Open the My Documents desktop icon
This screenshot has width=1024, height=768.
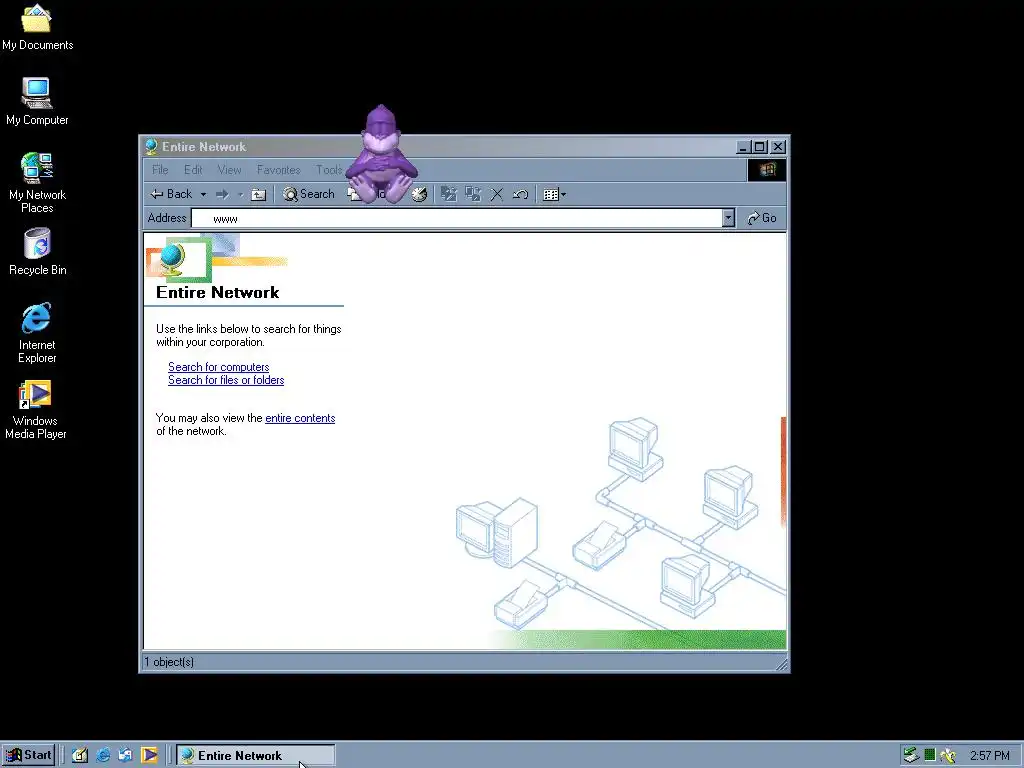37,27
